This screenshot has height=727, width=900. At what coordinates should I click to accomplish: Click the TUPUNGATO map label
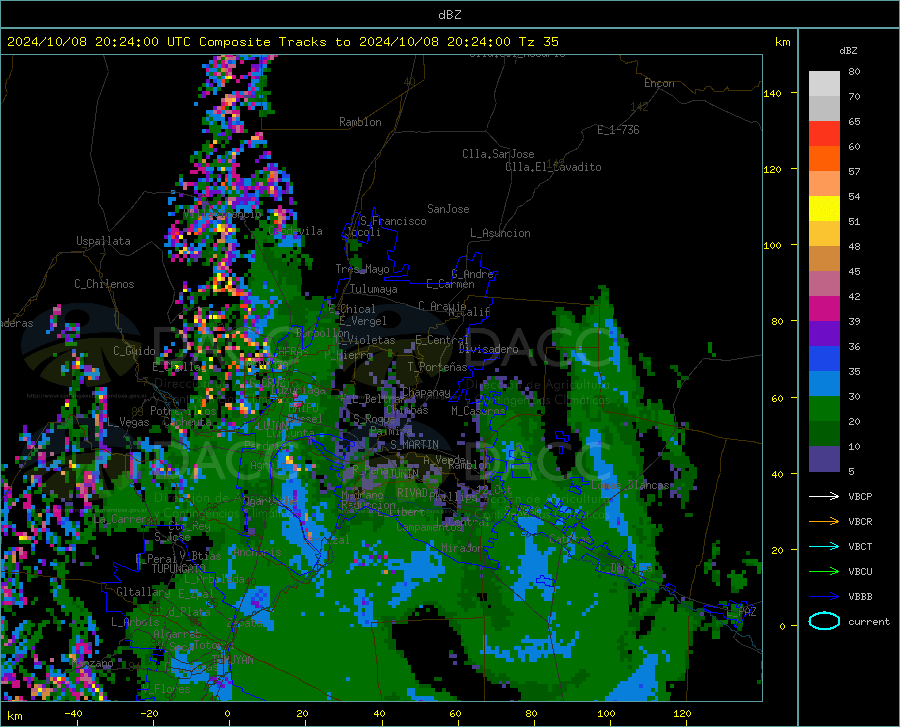[179, 569]
